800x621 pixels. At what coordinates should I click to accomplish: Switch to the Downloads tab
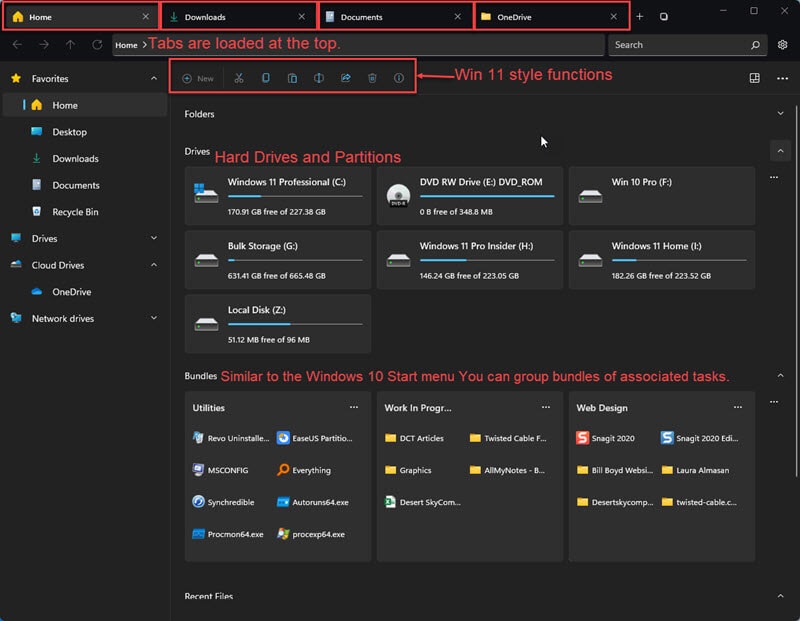tap(239, 17)
